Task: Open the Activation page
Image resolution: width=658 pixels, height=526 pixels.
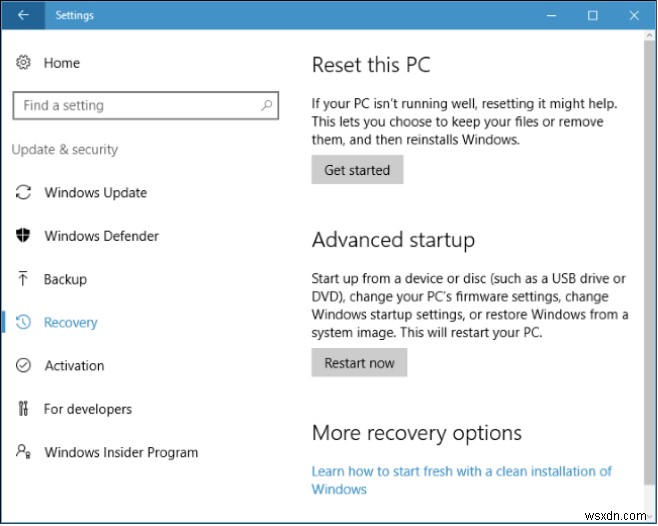Action: pyautogui.click(x=74, y=366)
